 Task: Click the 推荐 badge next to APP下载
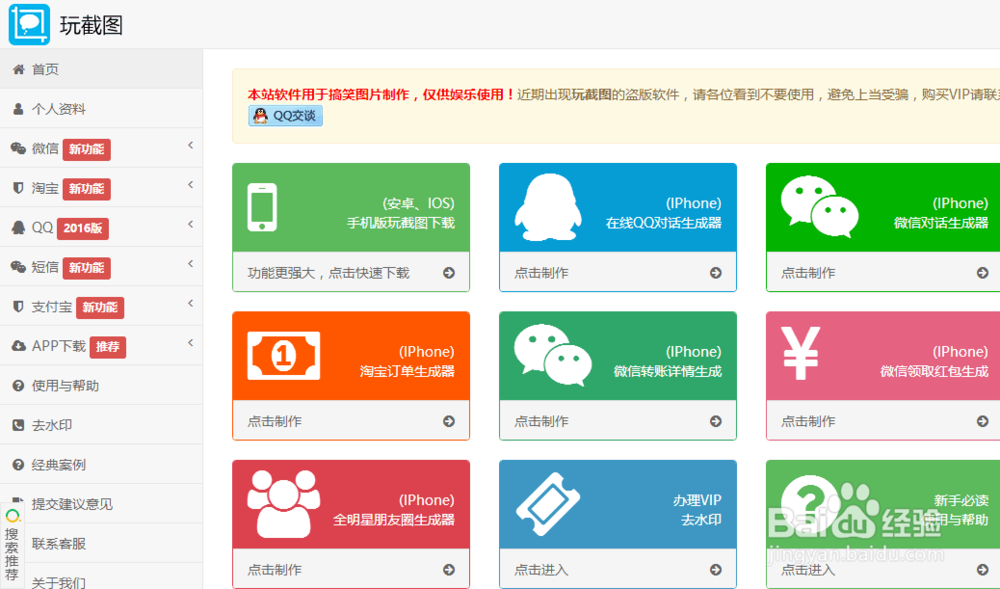(108, 347)
